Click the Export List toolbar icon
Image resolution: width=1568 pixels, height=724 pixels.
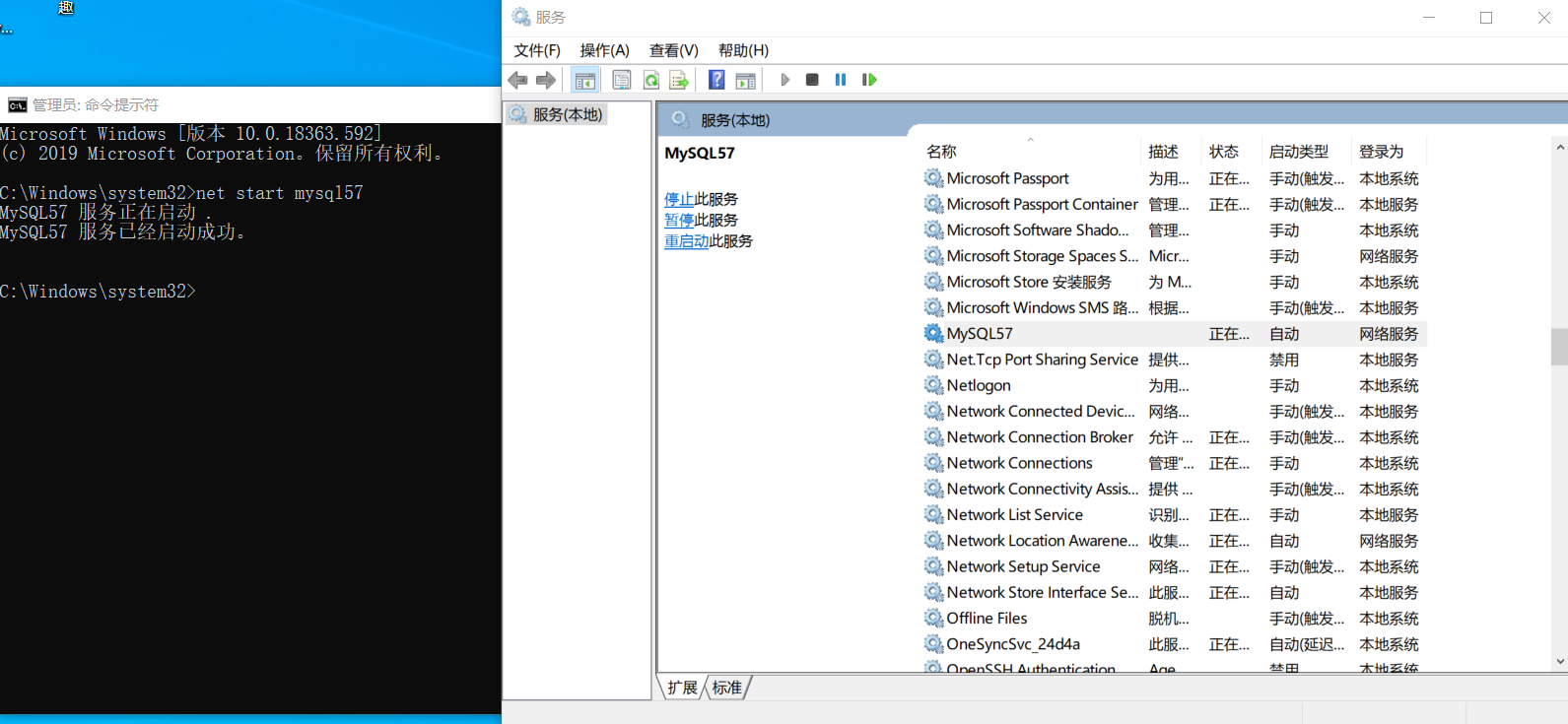coord(679,81)
